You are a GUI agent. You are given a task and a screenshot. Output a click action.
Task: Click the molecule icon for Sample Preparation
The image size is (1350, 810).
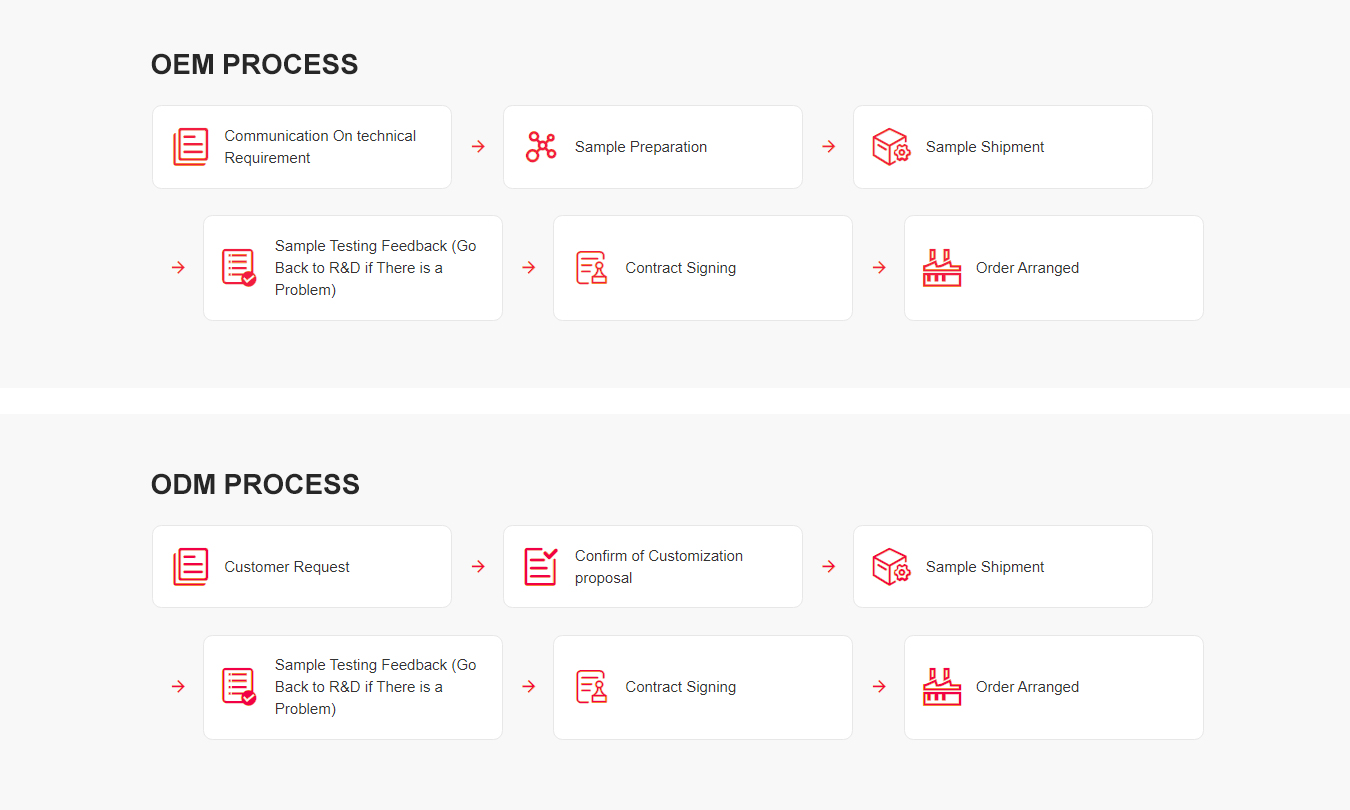click(541, 147)
